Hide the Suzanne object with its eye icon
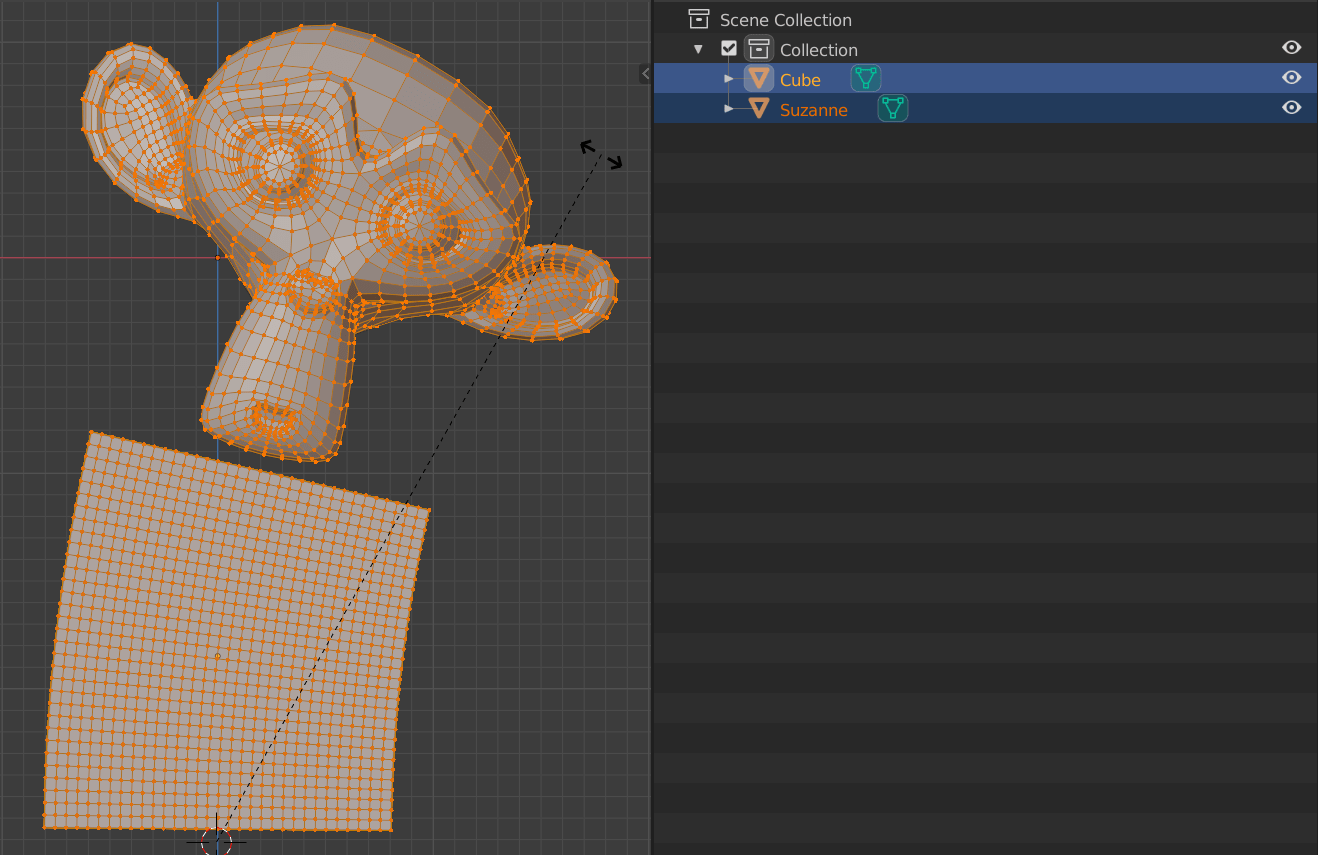This screenshot has height=855, width=1318. point(1291,108)
